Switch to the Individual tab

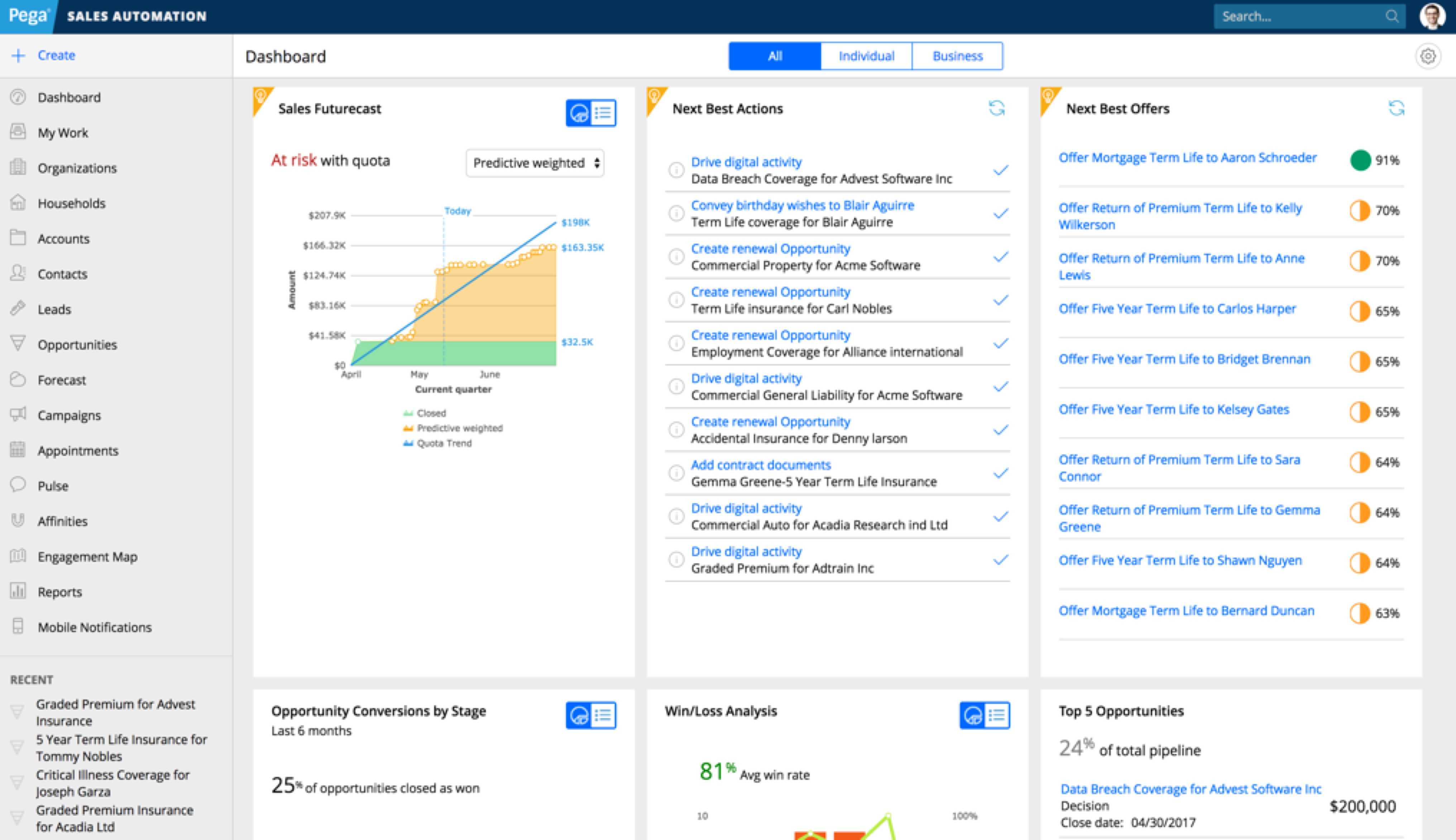tap(866, 56)
